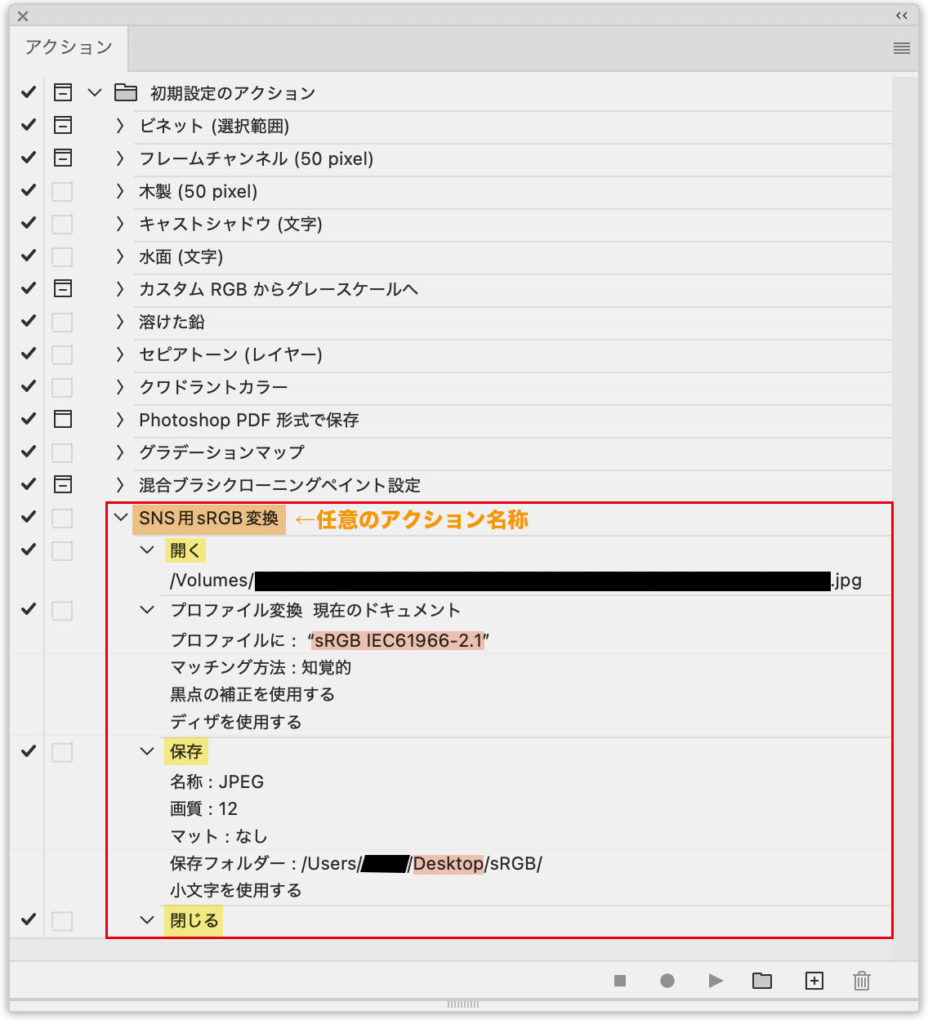Select the 閉じる step
Viewport: 928px width, 1024px height.
[195, 920]
